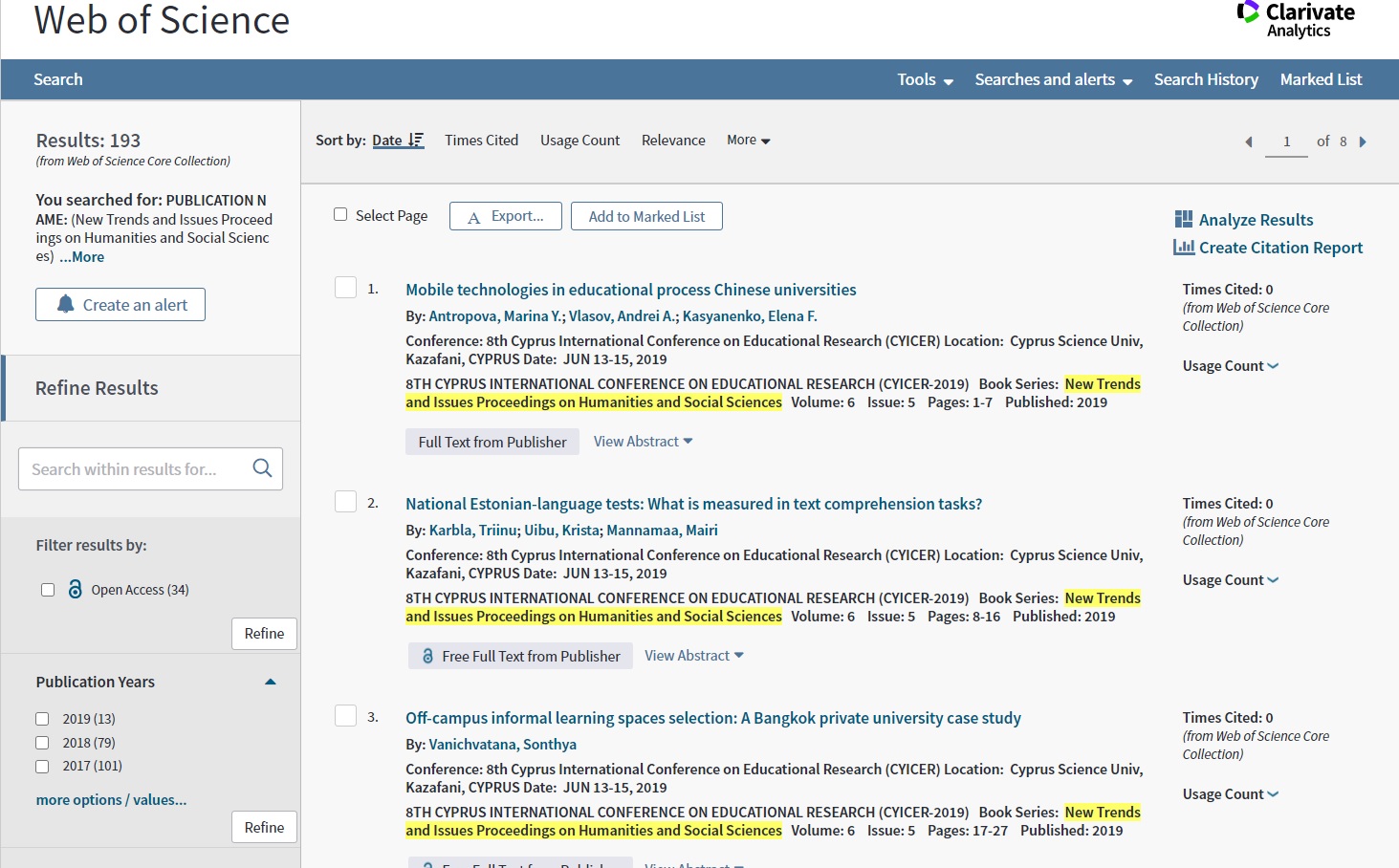Click the Web of Science title

(162, 20)
